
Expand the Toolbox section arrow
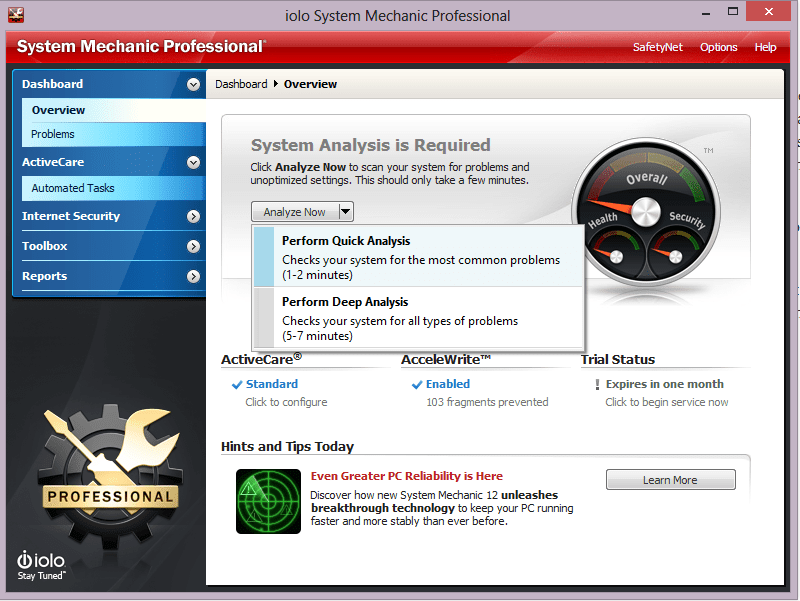click(x=193, y=246)
